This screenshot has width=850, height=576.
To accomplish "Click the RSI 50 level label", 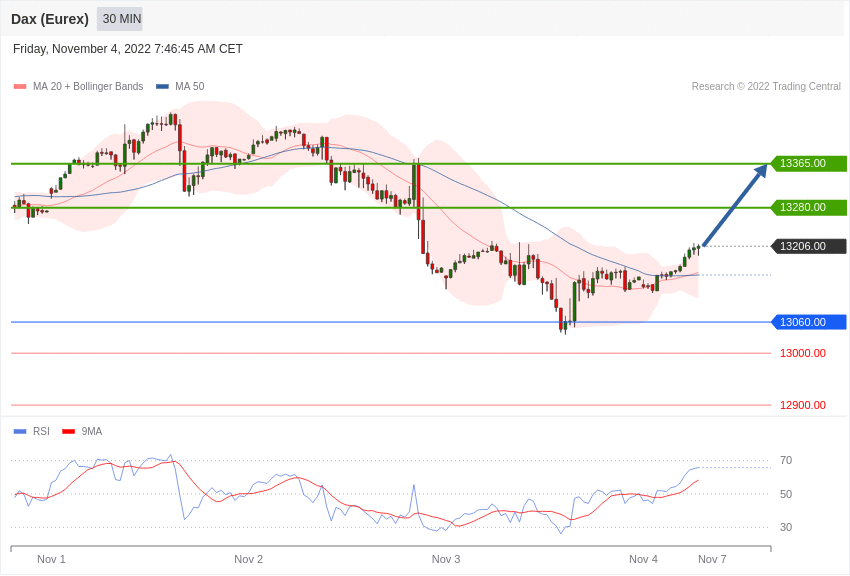I will pyautogui.click(x=786, y=494).
